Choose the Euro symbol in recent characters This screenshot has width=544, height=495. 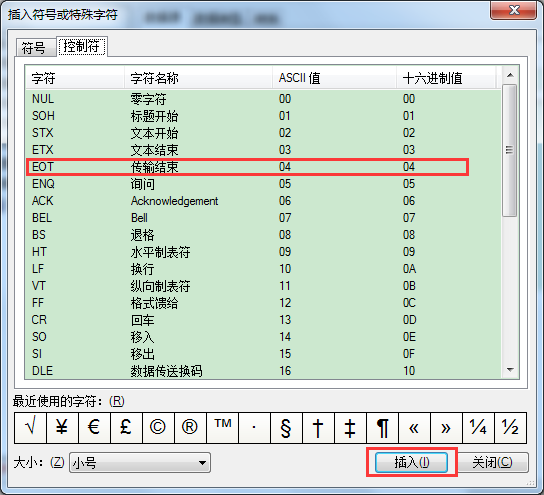(94, 428)
